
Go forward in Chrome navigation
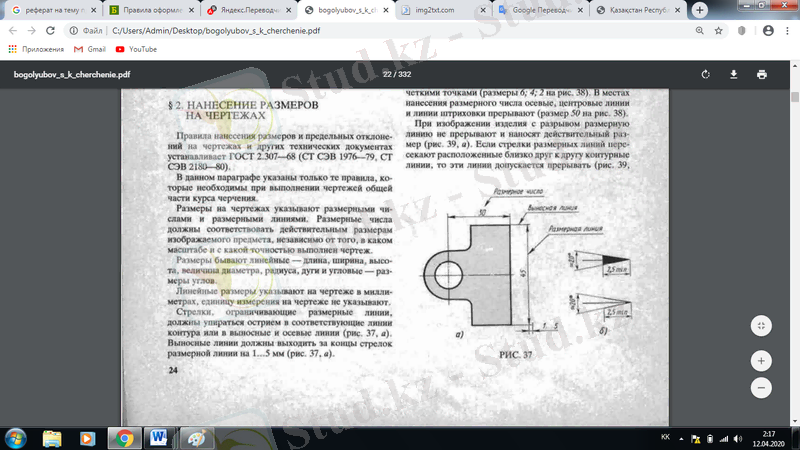tap(32, 31)
